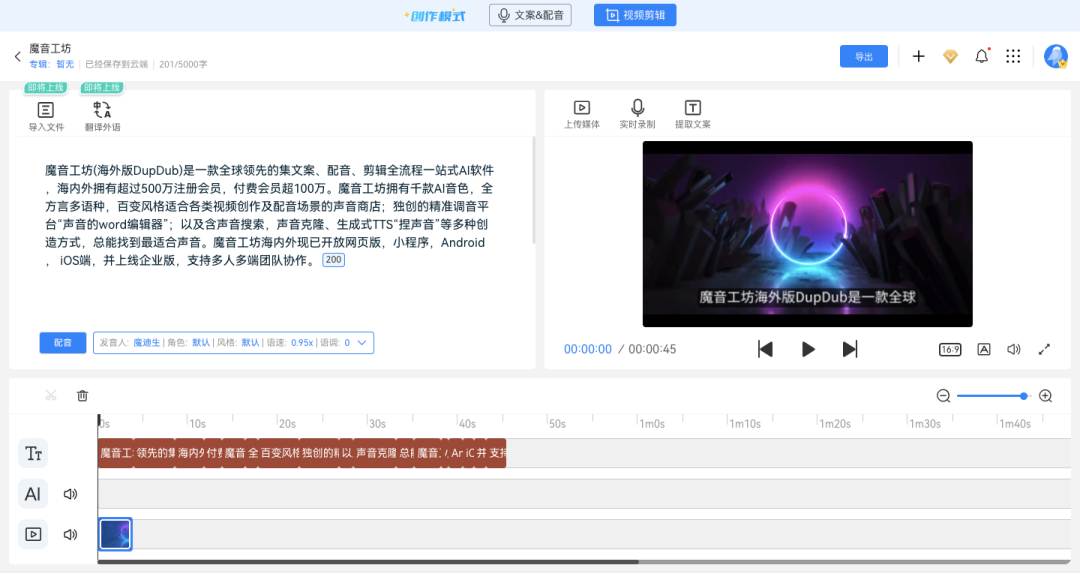Click the horizontal timeline scrollbar
The height and width of the screenshot is (574, 1080).
coord(368,562)
